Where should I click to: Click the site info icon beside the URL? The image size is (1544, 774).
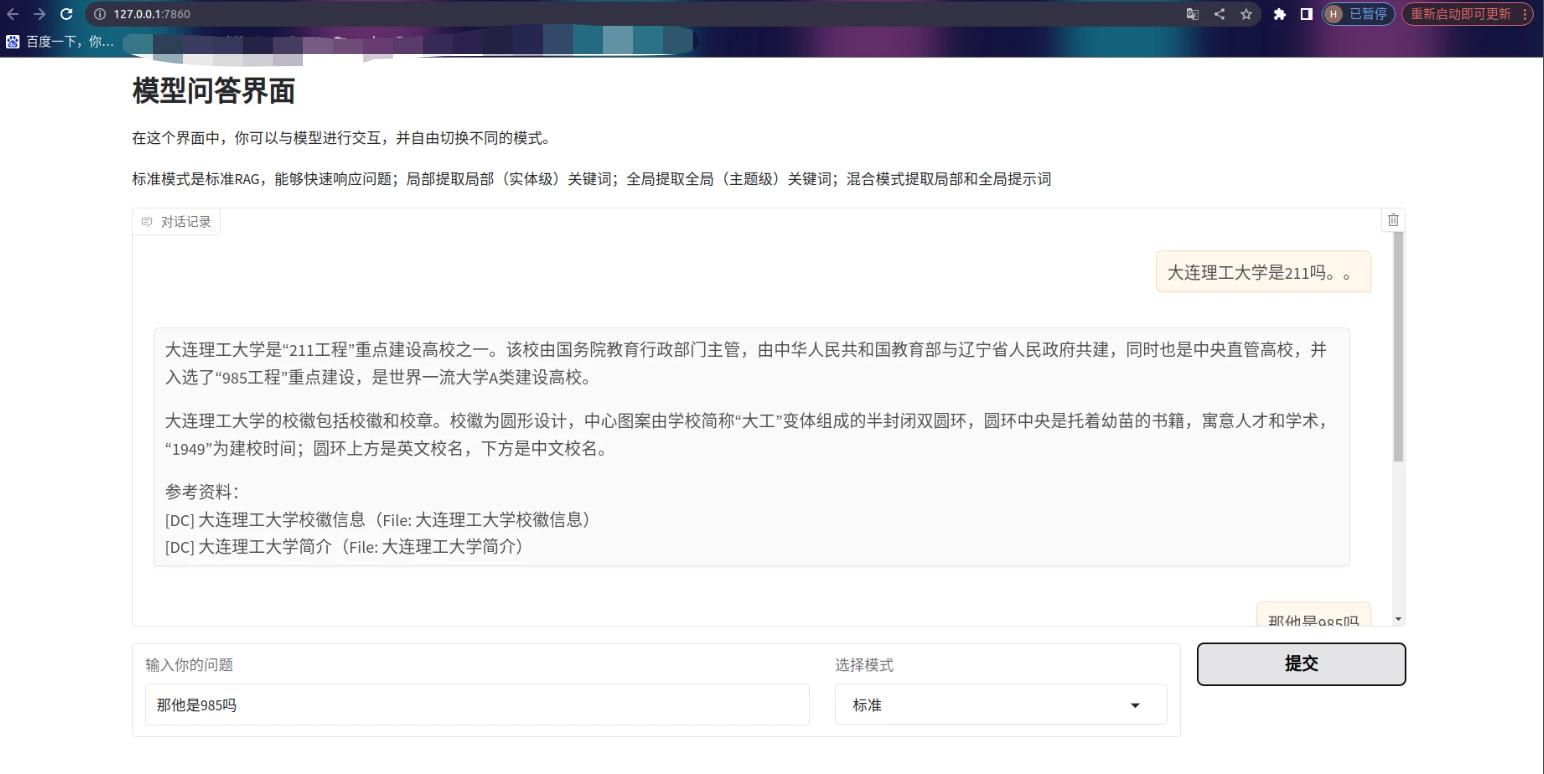(x=100, y=14)
